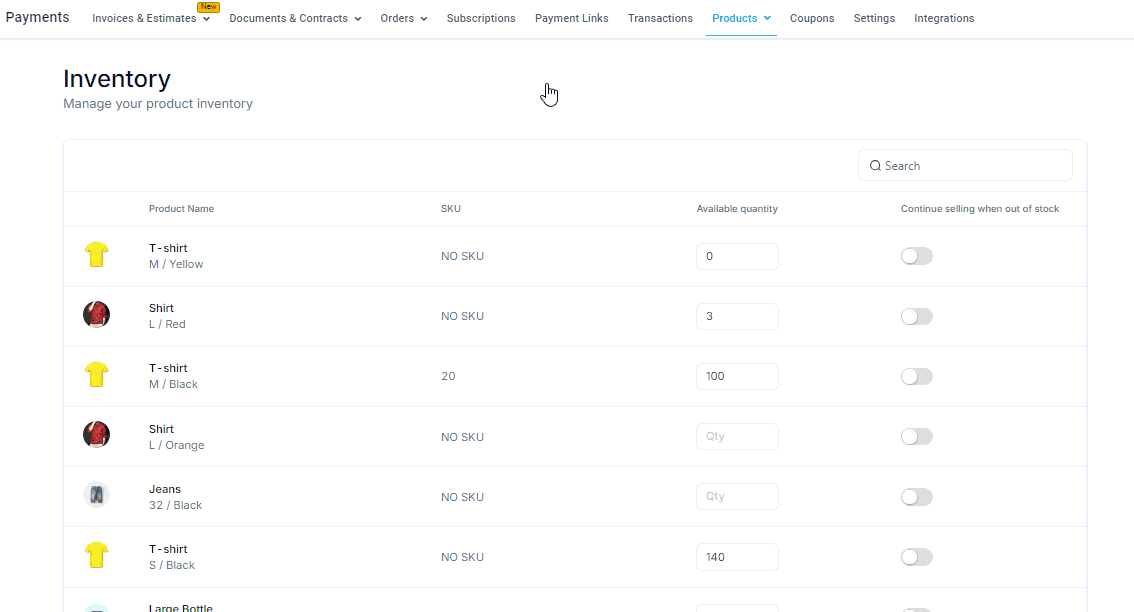Screen dimensions: 1134x612
Task: Click the Inventory page title
Action: coord(117,78)
